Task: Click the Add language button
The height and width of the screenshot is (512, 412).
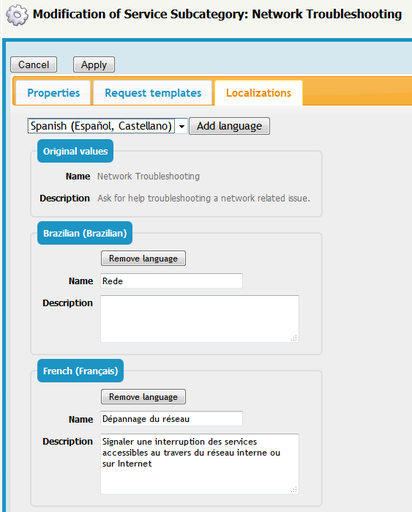Action: 229,126
